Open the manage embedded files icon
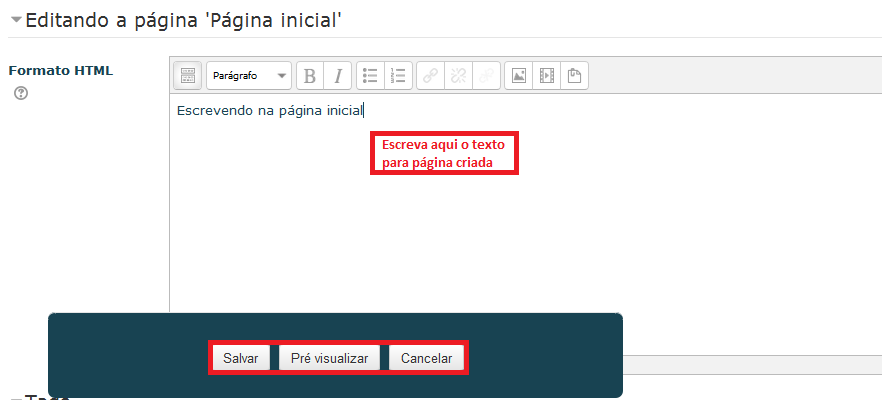This screenshot has height=400, width=882. (574, 75)
